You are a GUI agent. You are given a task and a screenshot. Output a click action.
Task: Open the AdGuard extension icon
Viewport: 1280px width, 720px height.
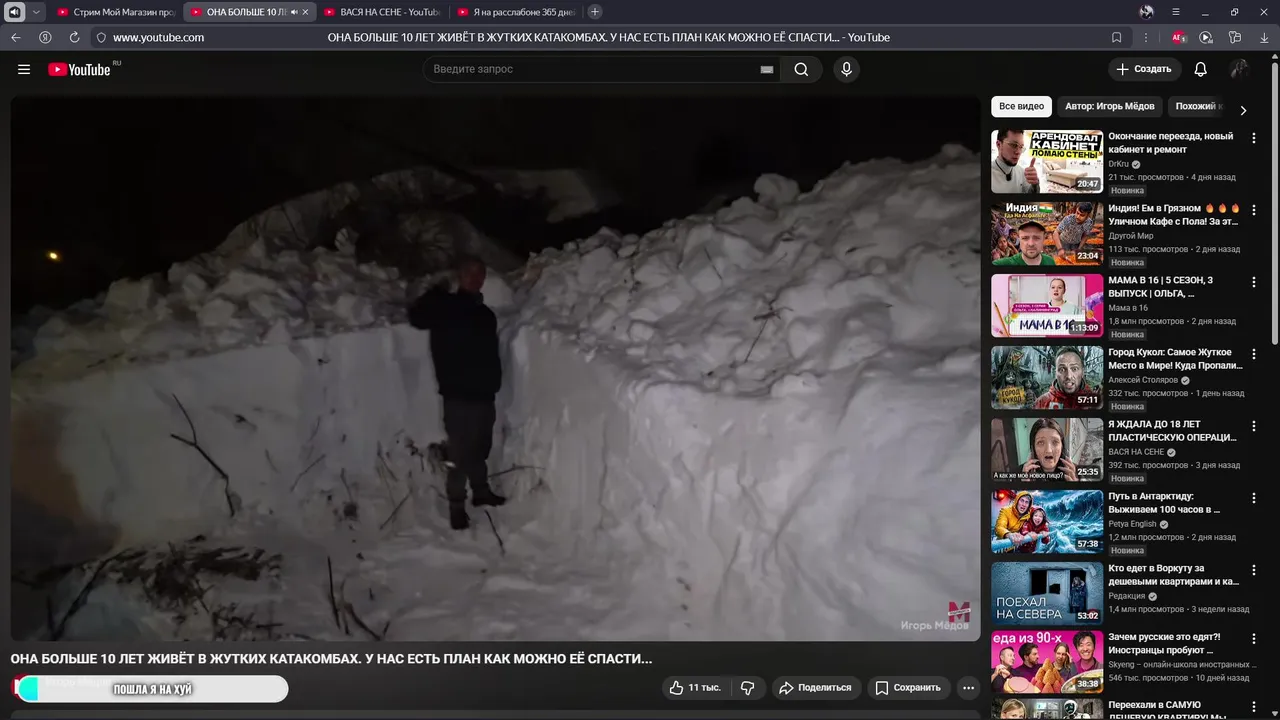click(x=1179, y=37)
